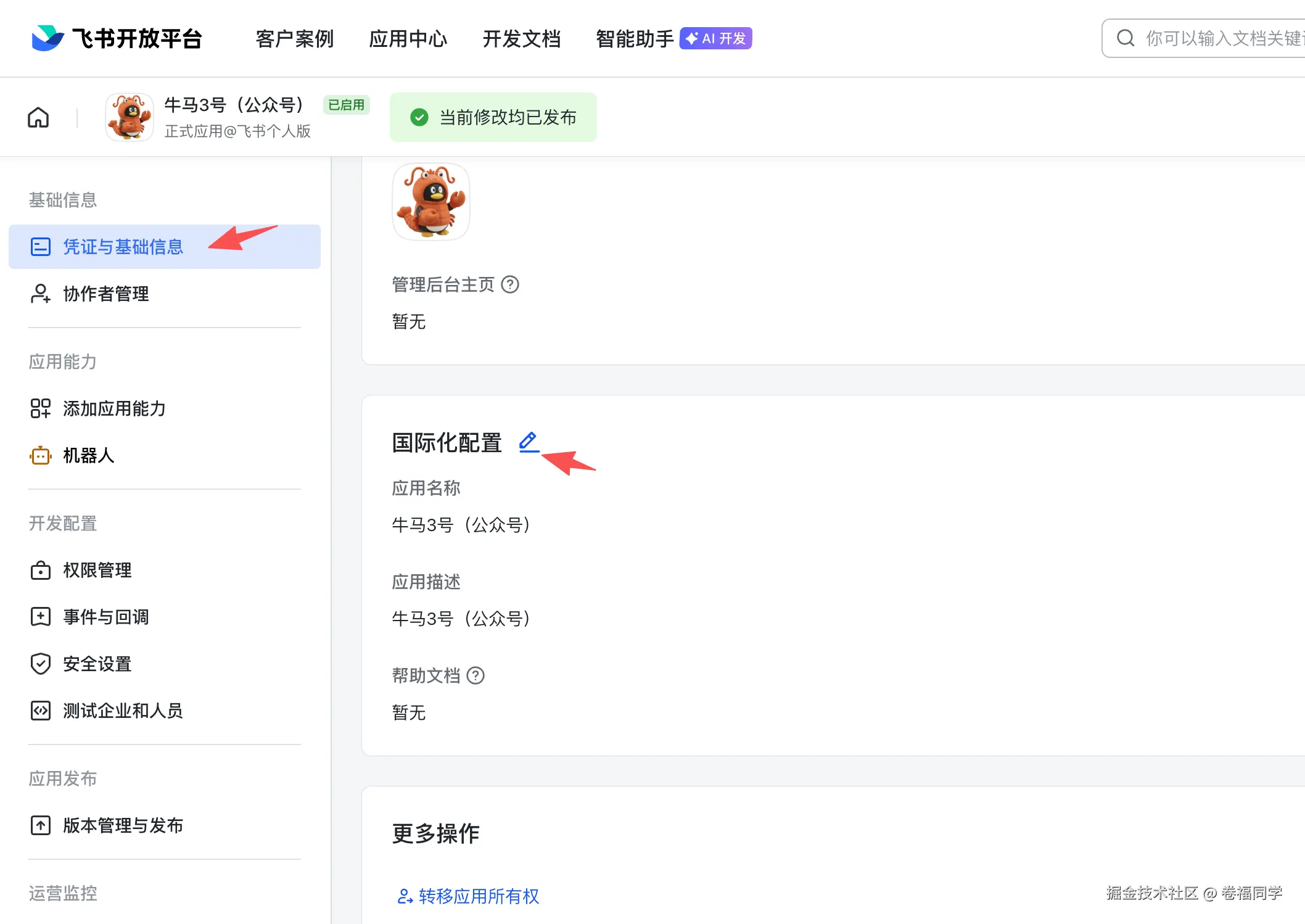Open the 开发文档 top menu item
Image resolution: width=1305 pixels, height=924 pixels.
pos(522,38)
